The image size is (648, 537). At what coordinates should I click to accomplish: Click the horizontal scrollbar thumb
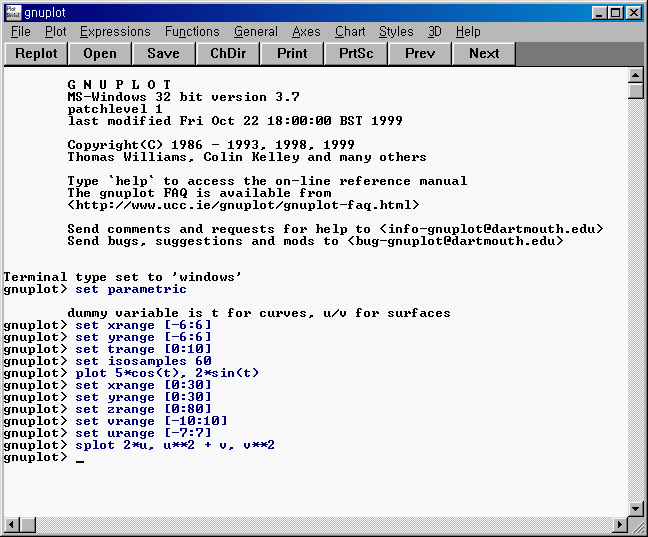pyautogui.click(x=28, y=525)
